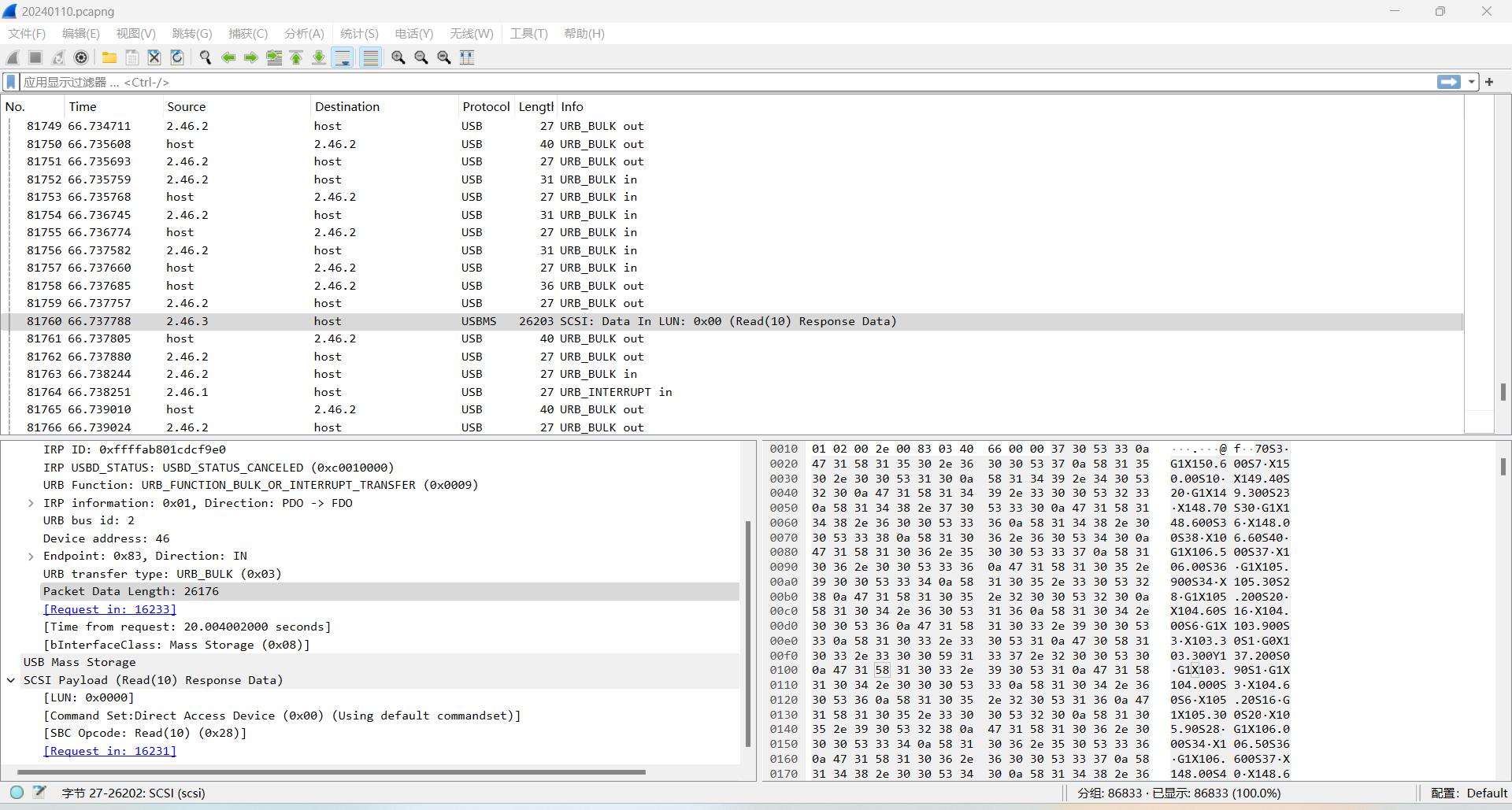This screenshot has height=810, width=1512.
Task: Click the resize columns toolbar icon
Action: click(467, 57)
